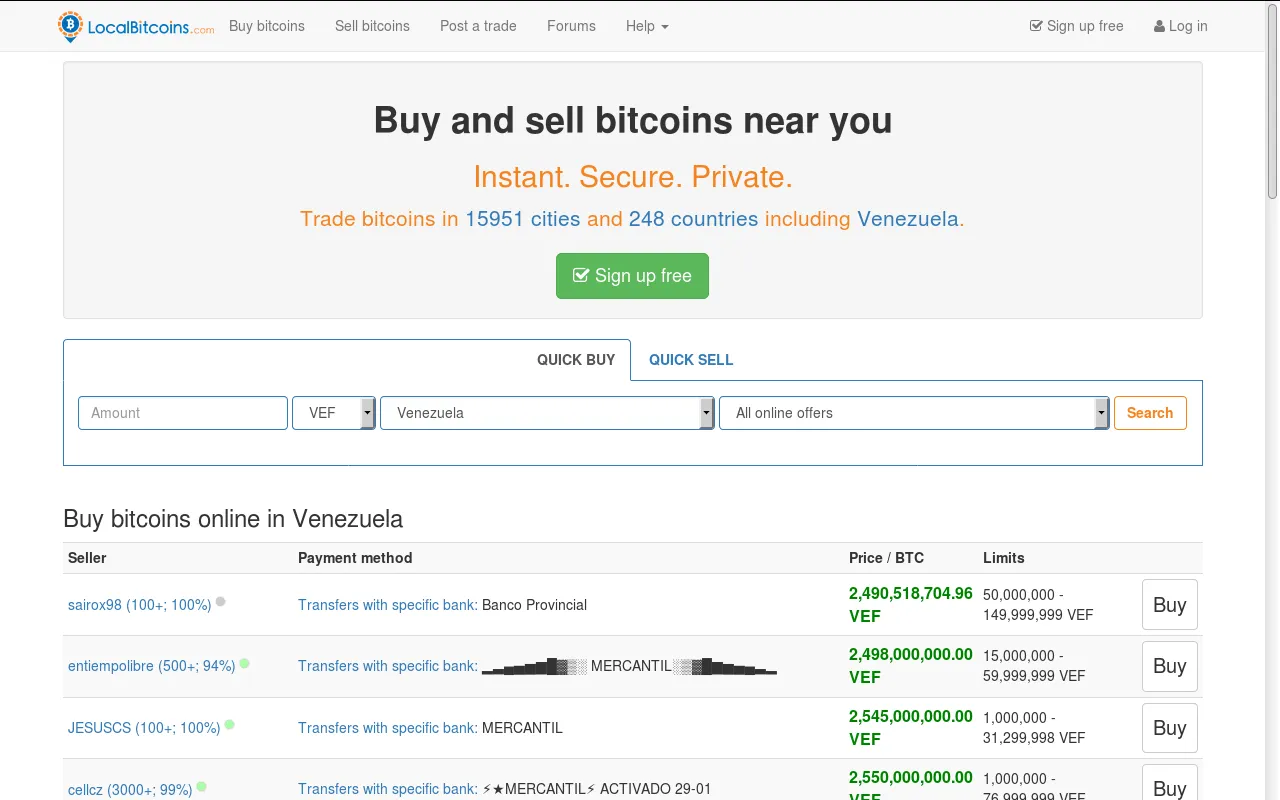The image size is (1280, 800).
Task: Open the Buy bitcoins menu item
Action: pyautogui.click(x=267, y=26)
